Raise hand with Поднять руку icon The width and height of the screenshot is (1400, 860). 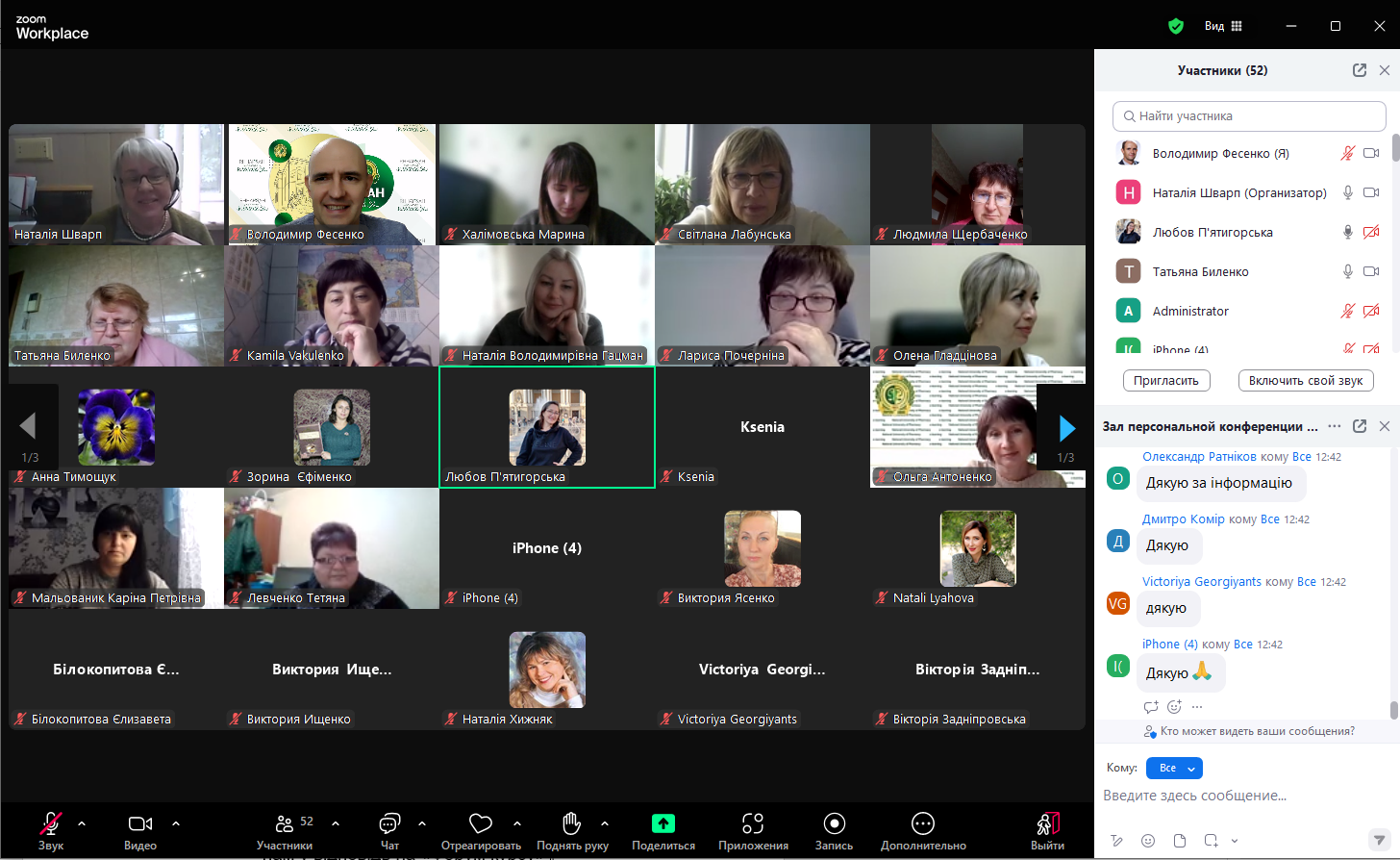(x=572, y=823)
